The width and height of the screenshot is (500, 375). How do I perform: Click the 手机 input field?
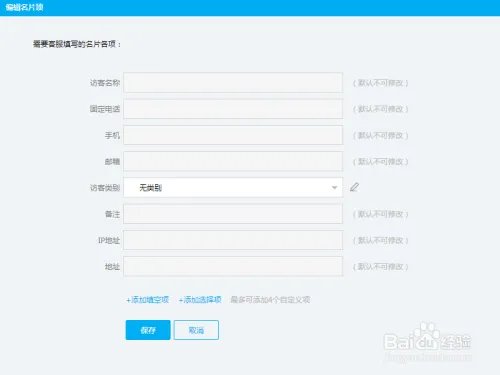point(233,135)
